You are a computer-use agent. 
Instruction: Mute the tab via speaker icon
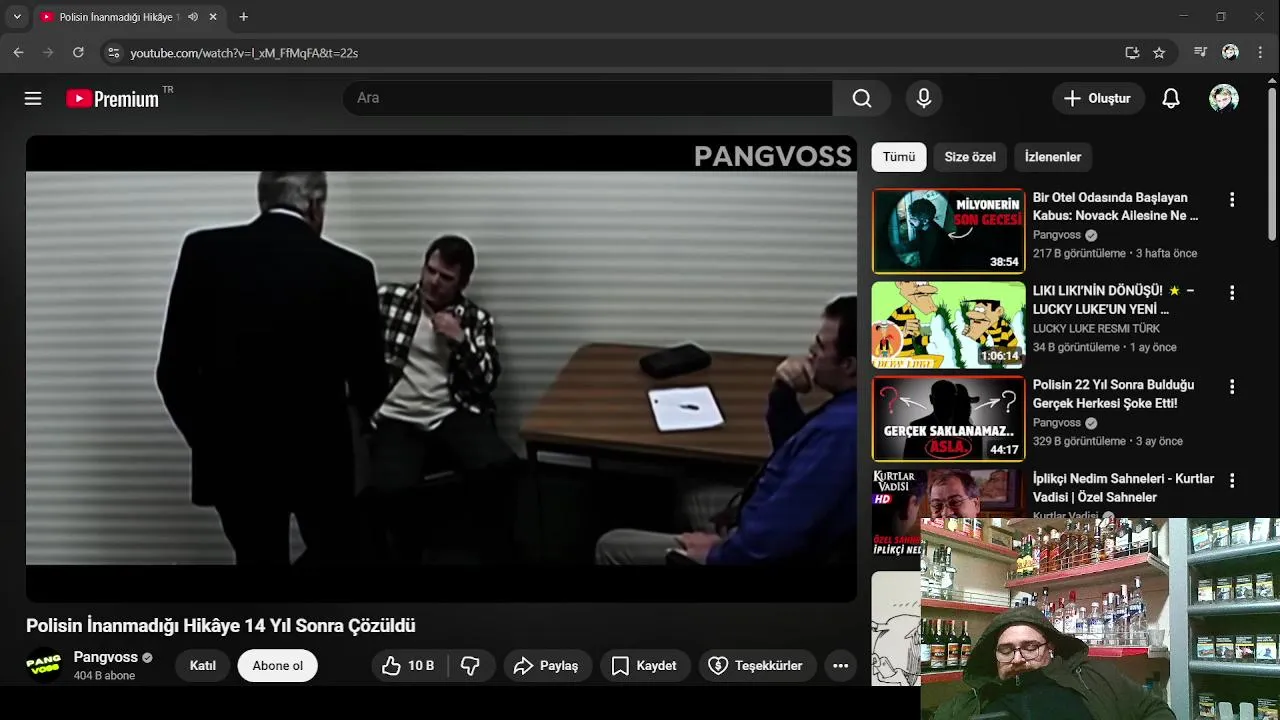pyautogui.click(x=192, y=17)
